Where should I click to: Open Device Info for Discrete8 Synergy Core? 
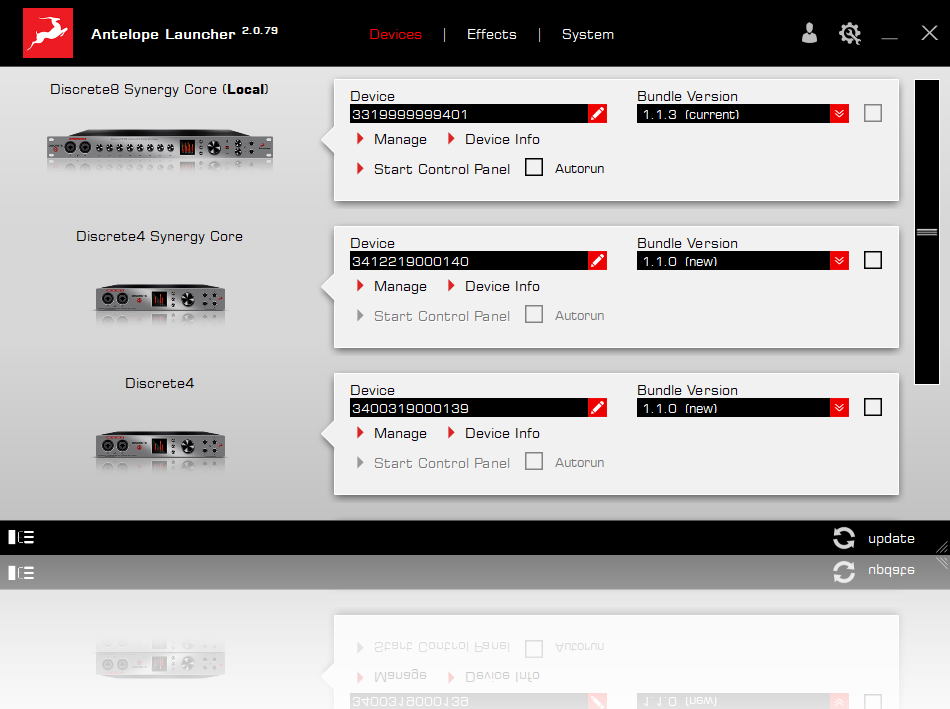[x=502, y=139]
